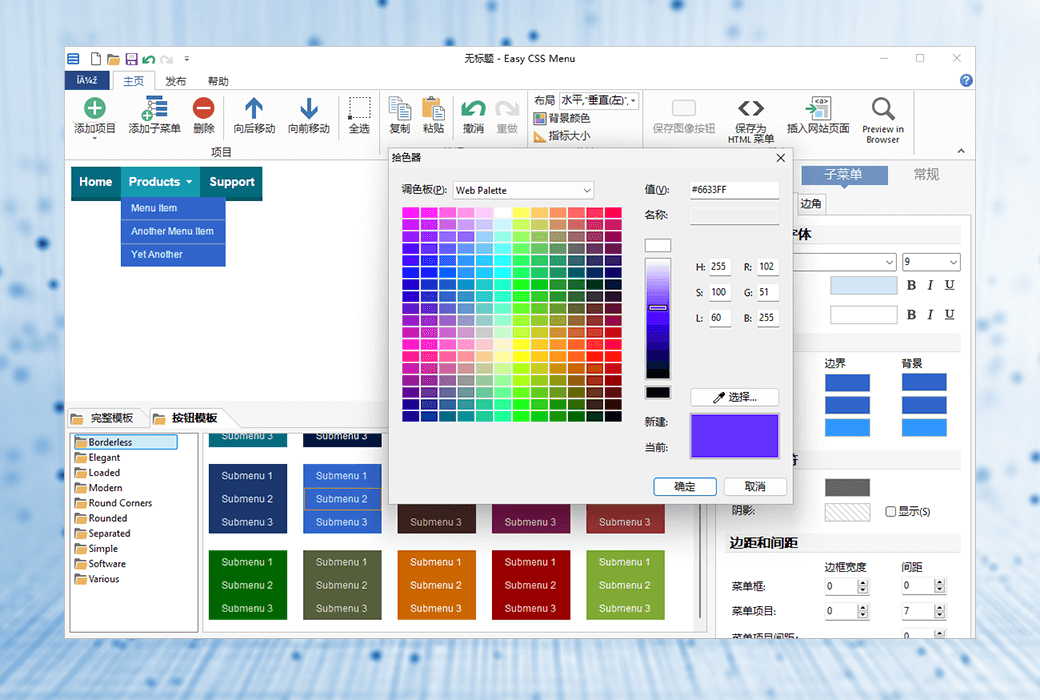Open the General (常规) tab

926,175
